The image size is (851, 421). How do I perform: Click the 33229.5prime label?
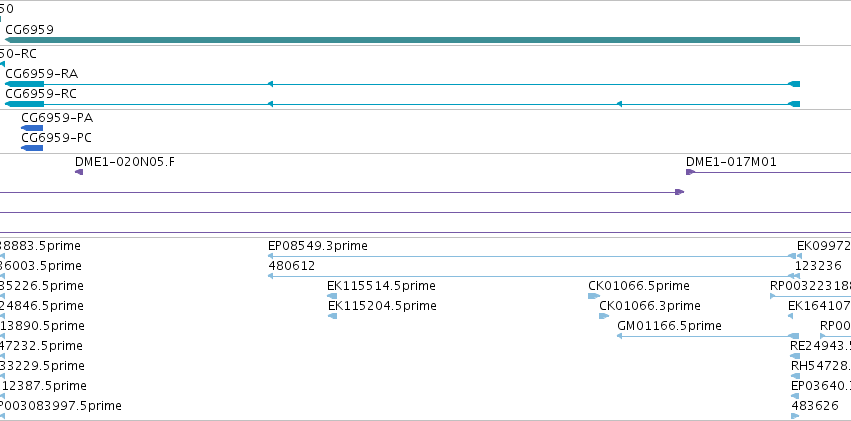coord(42,366)
